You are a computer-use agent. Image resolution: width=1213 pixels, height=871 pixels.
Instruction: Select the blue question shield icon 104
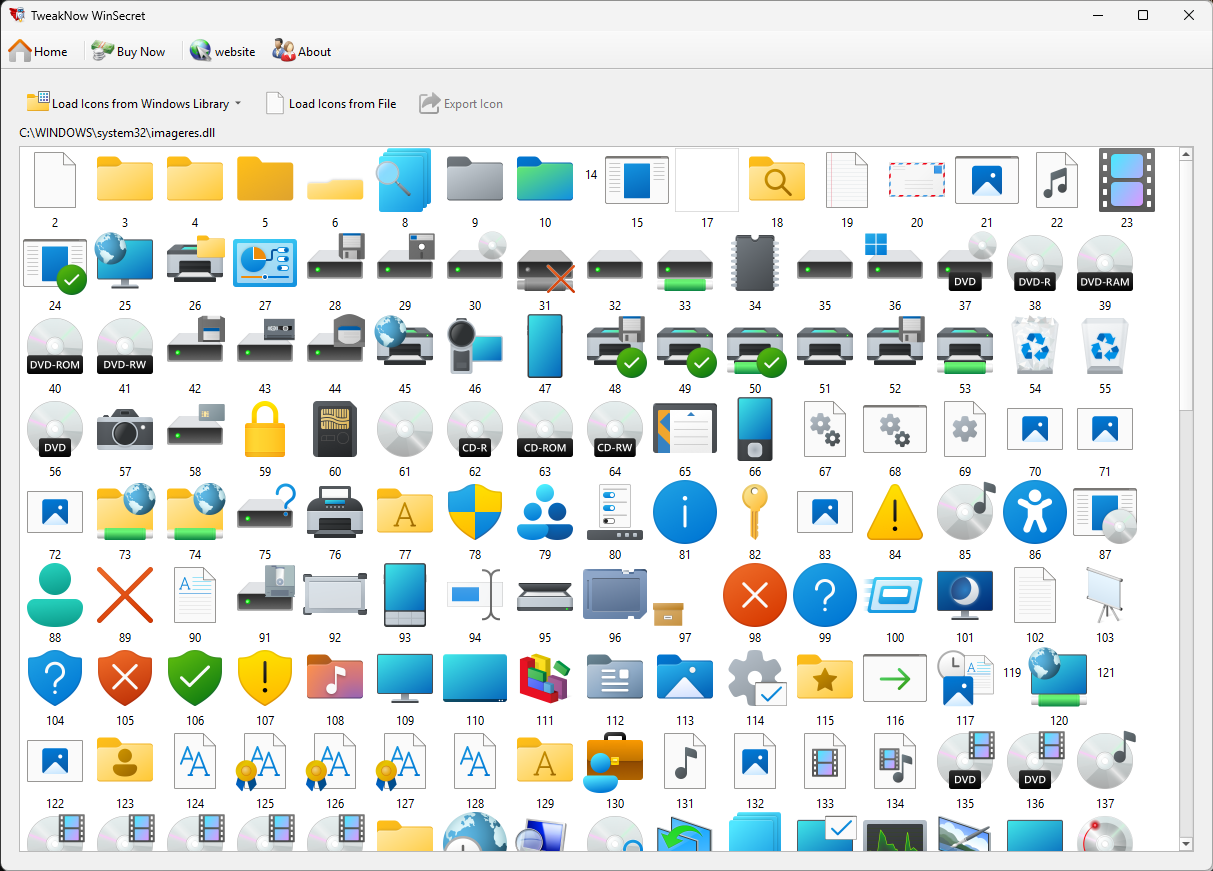pos(55,678)
